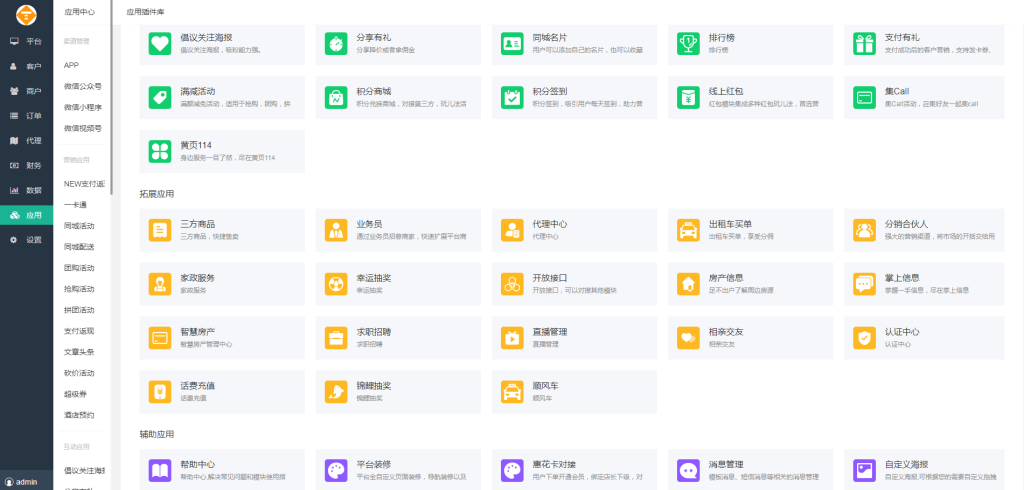Open the 积分商城 shopping bag icon
Screen dimensions: 1024x490
[x=336, y=97]
